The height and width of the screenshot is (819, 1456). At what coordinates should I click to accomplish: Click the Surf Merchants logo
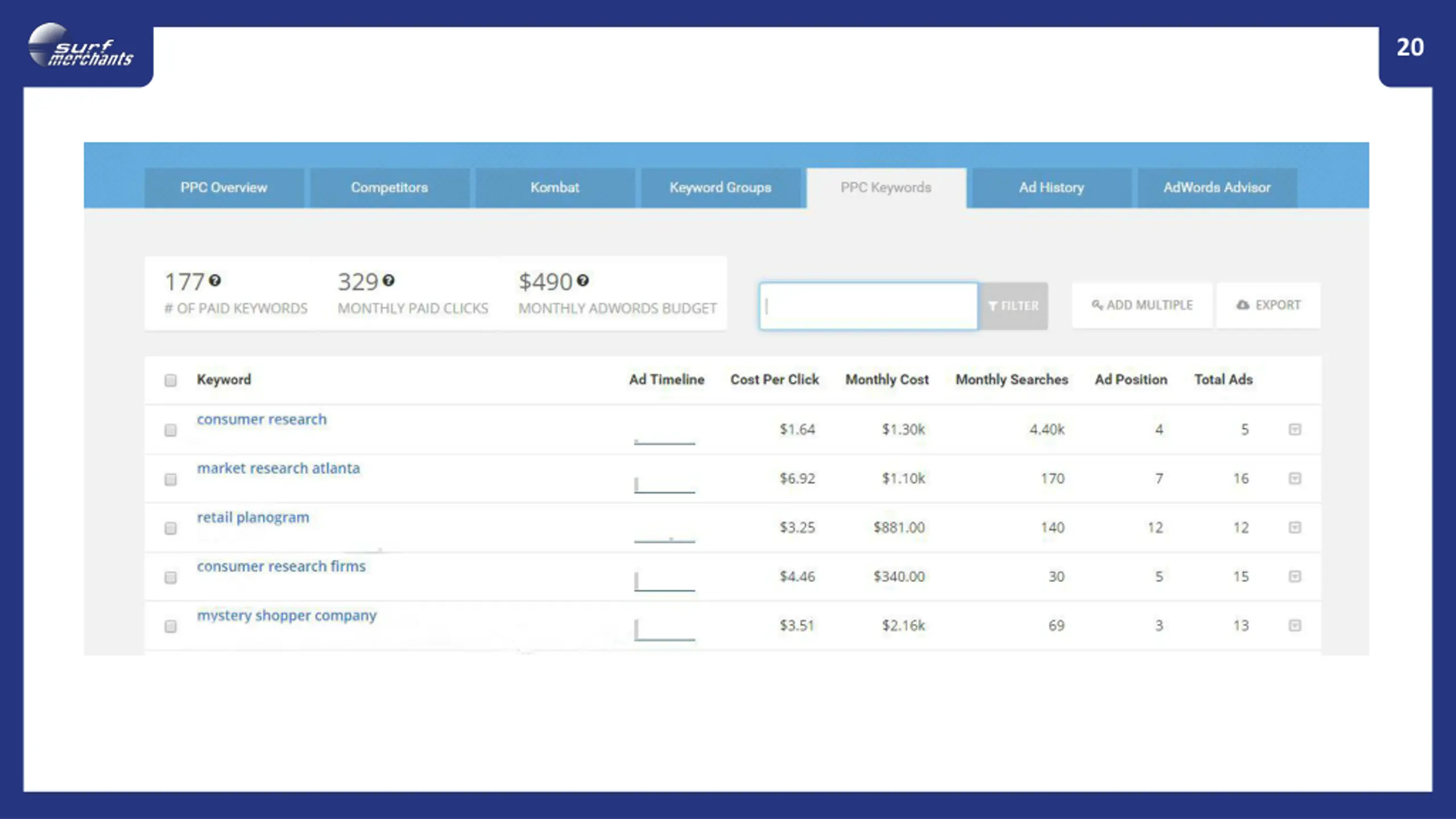[80, 45]
